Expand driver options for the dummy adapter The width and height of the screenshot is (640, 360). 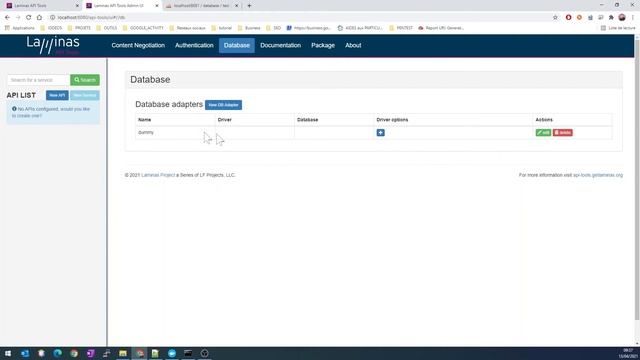380,133
